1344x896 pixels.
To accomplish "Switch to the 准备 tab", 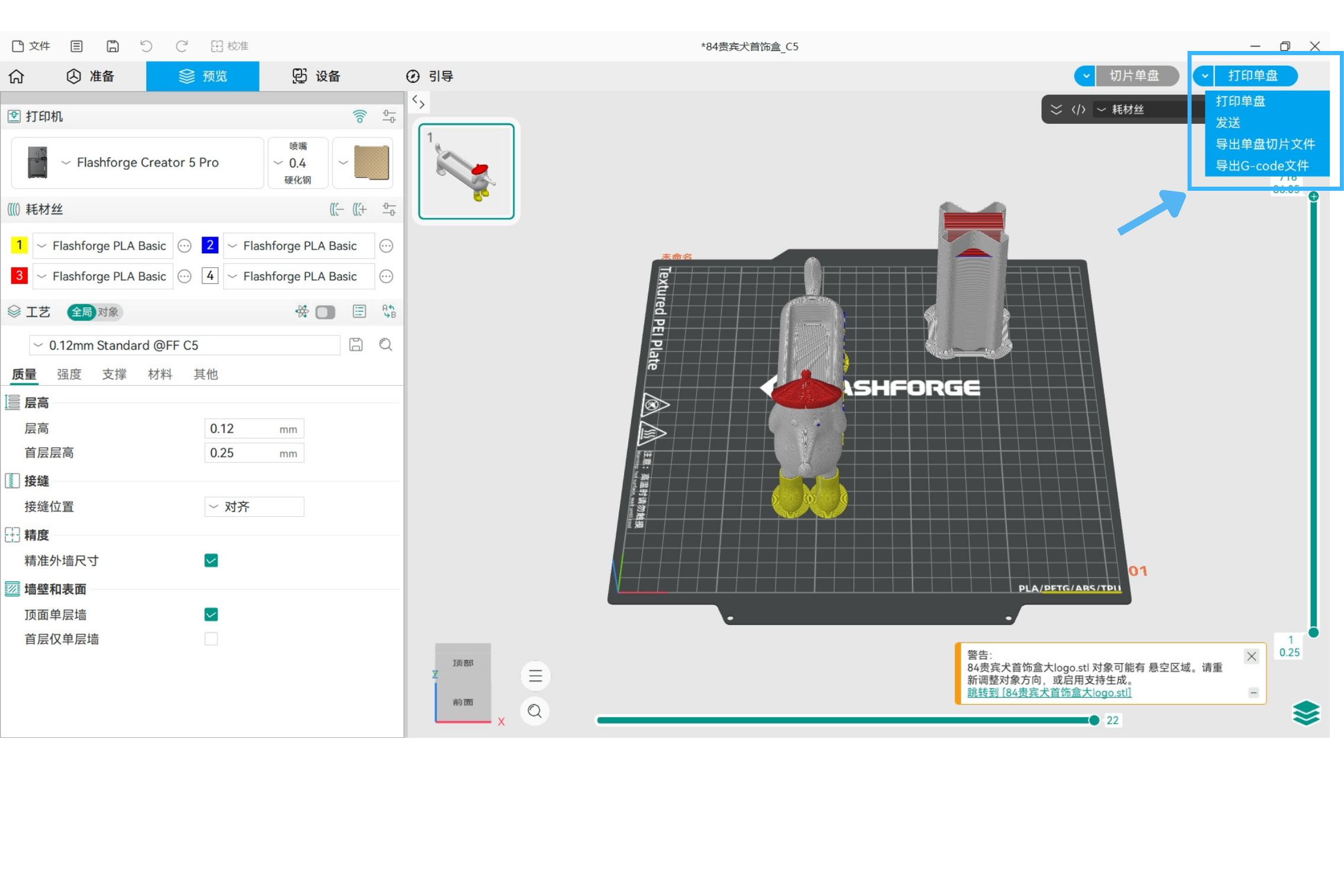I will click(90, 76).
